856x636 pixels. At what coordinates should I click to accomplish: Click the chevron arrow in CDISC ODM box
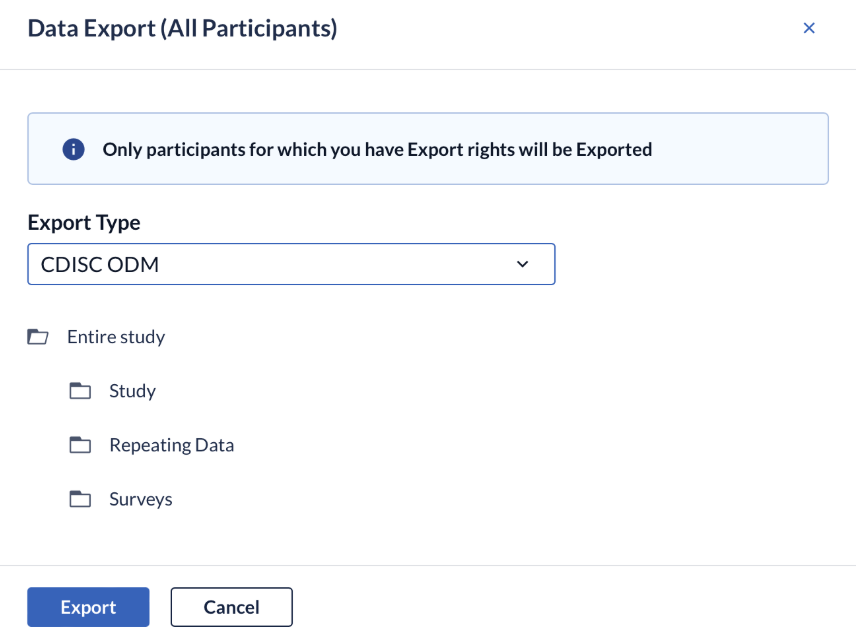(x=522, y=264)
